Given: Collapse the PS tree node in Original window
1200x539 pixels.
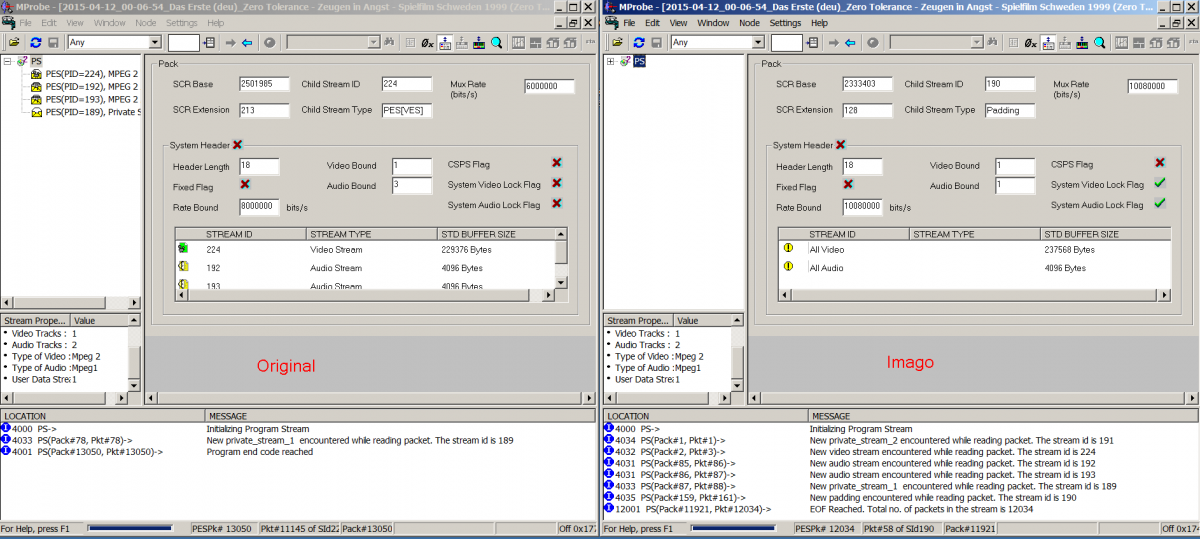Looking at the screenshot, I should coord(8,61).
